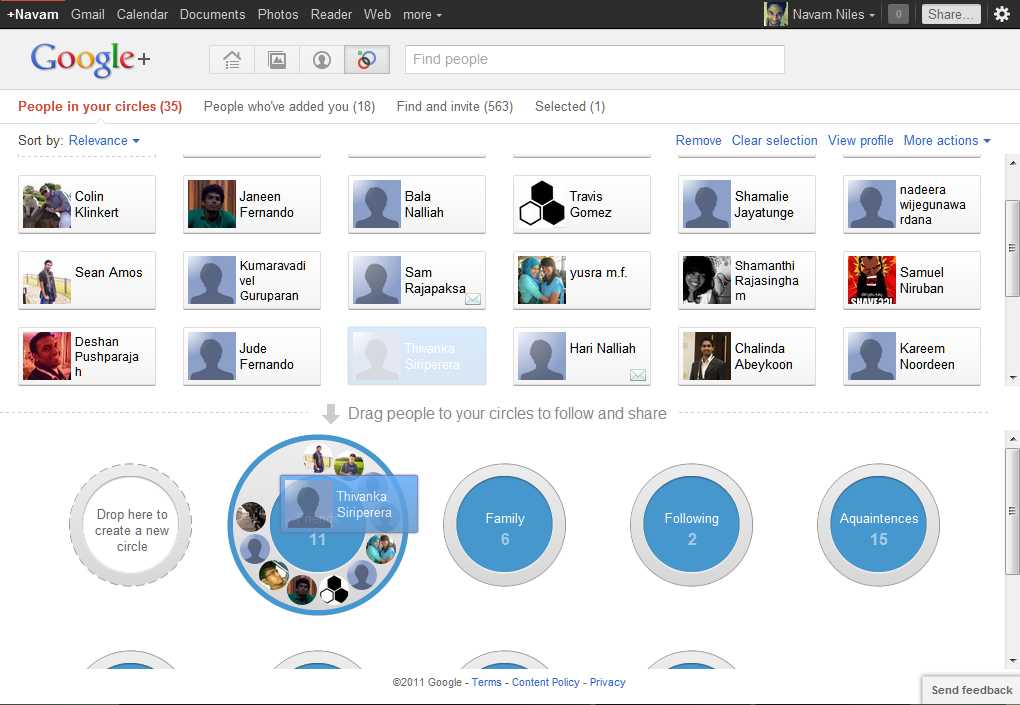Screen dimensions: 1020x705
Task: Open the settings gear icon
Action: (1001, 14)
